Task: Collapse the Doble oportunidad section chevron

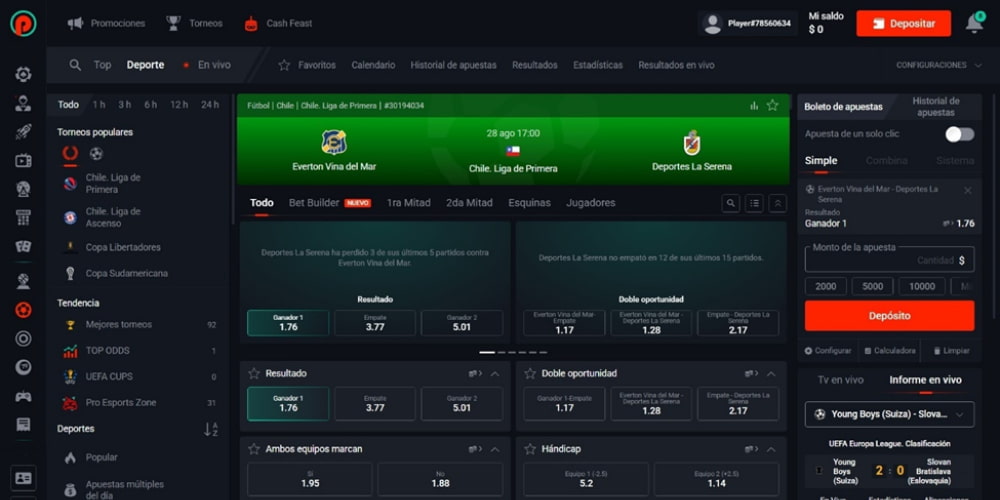Action: coord(771,374)
